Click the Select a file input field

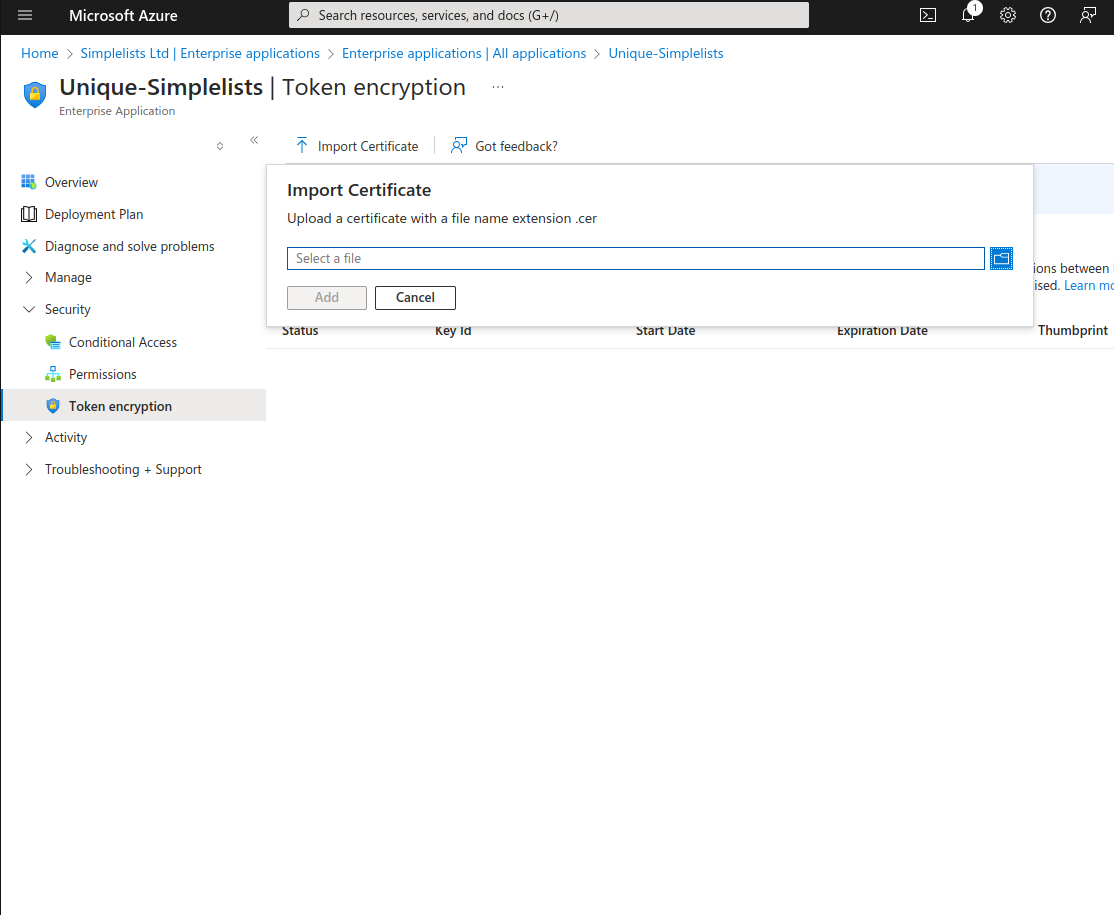[636, 259]
